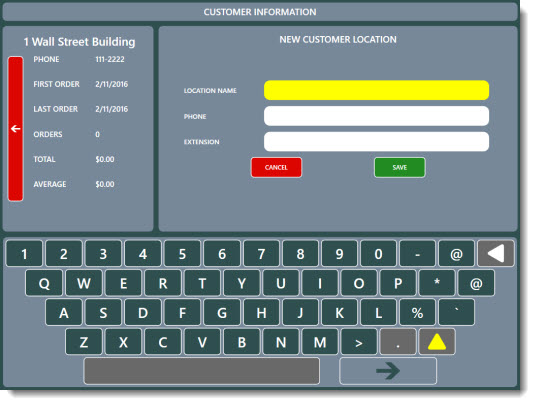Image resolution: width=535 pixels, height=405 pixels.
Task: Tap the B key
Action: coord(242,342)
